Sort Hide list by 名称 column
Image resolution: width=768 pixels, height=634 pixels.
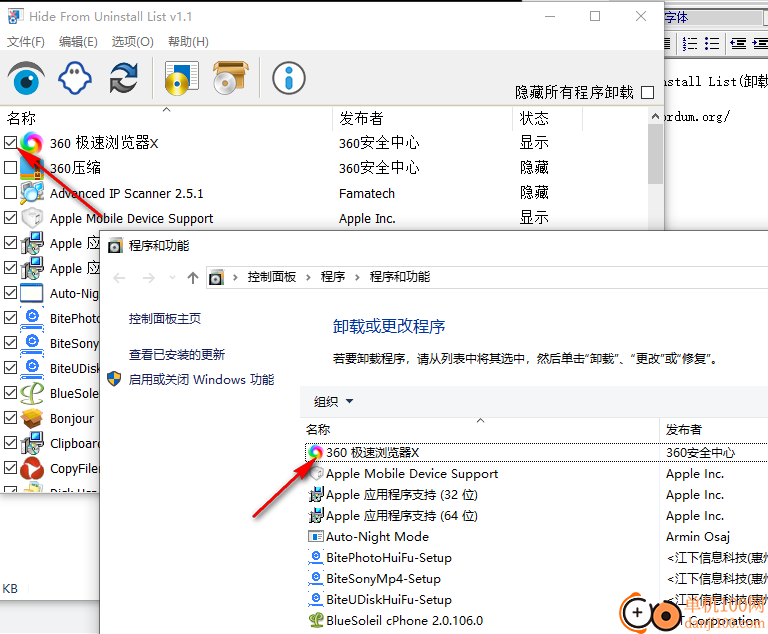(167, 118)
